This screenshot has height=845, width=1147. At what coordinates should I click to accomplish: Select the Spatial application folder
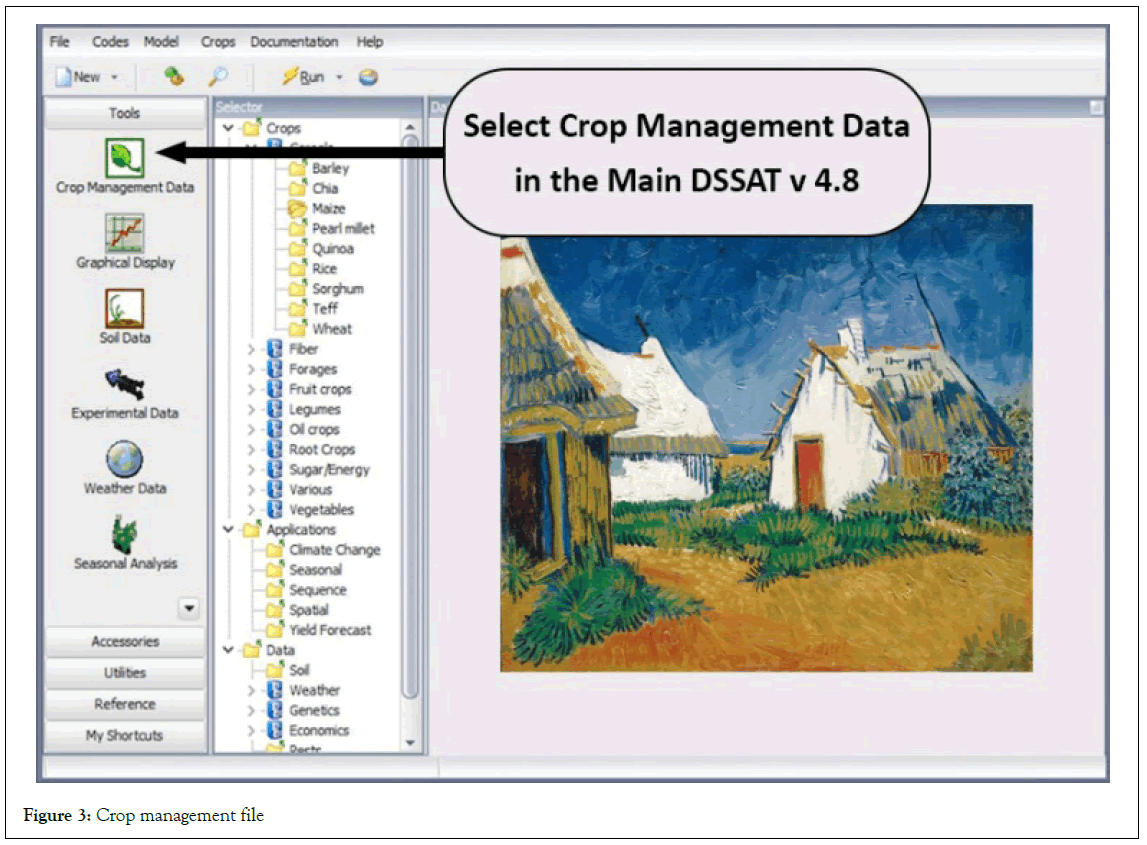pyautogui.click(x=298, y=611)
